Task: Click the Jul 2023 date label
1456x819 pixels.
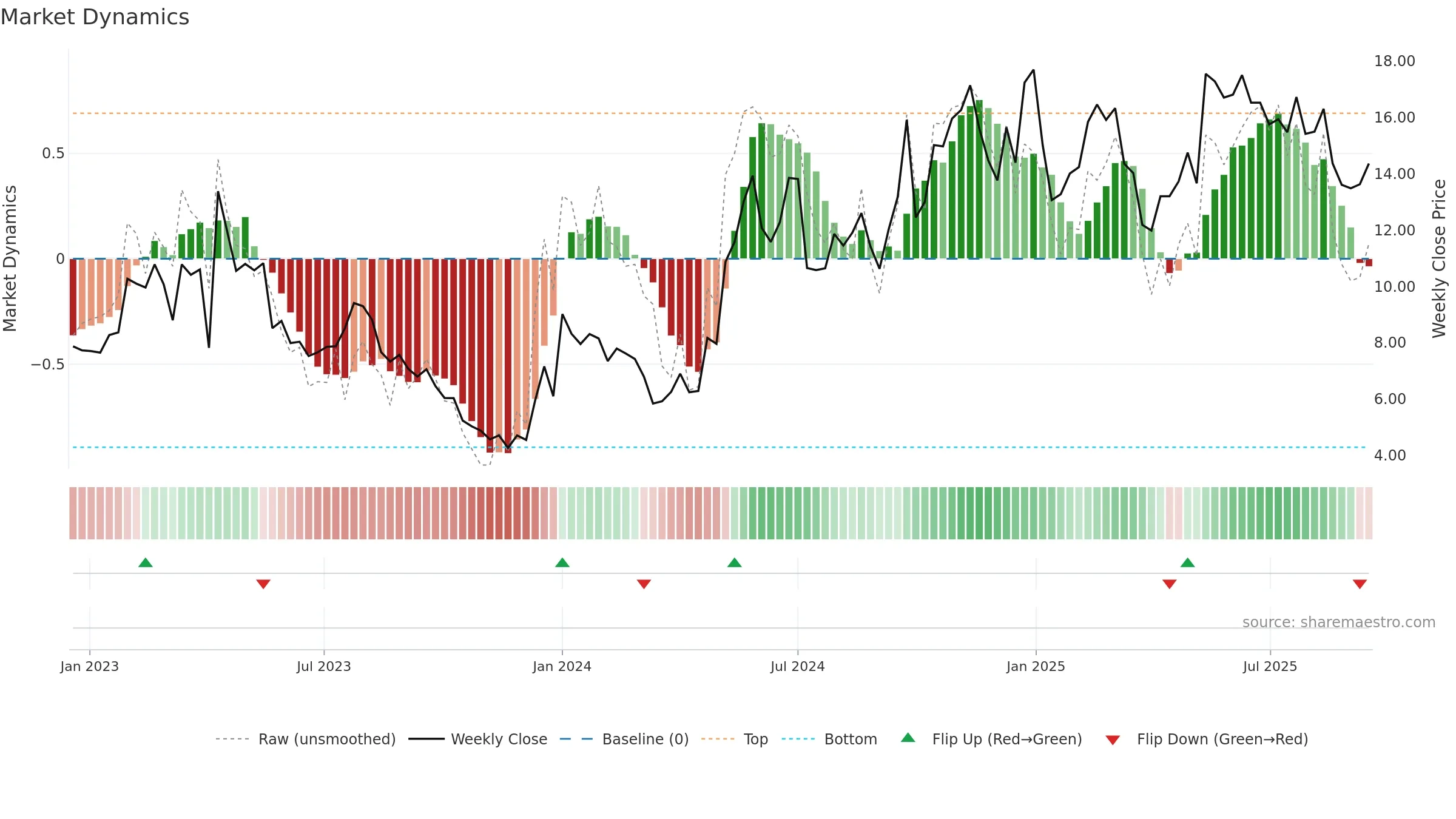Action: click(x=324, y=666)
